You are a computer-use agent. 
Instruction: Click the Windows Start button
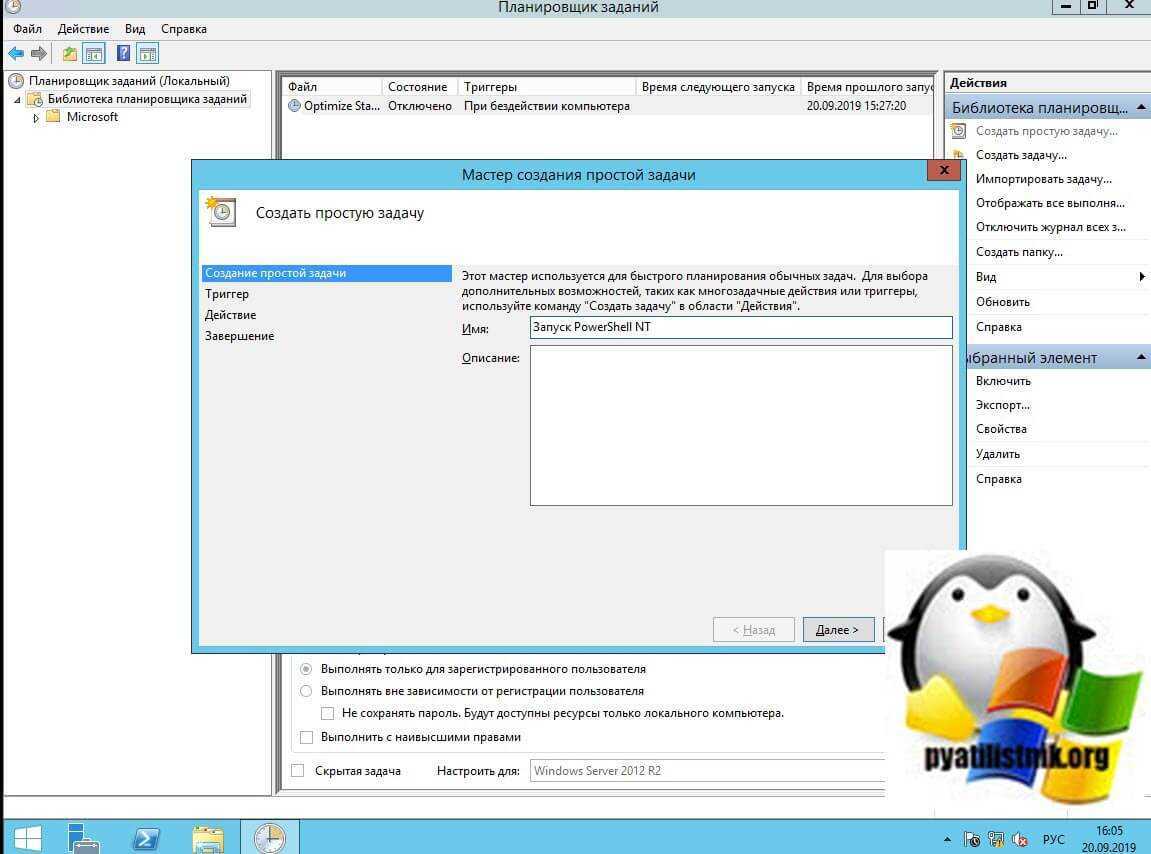(26, 836)
